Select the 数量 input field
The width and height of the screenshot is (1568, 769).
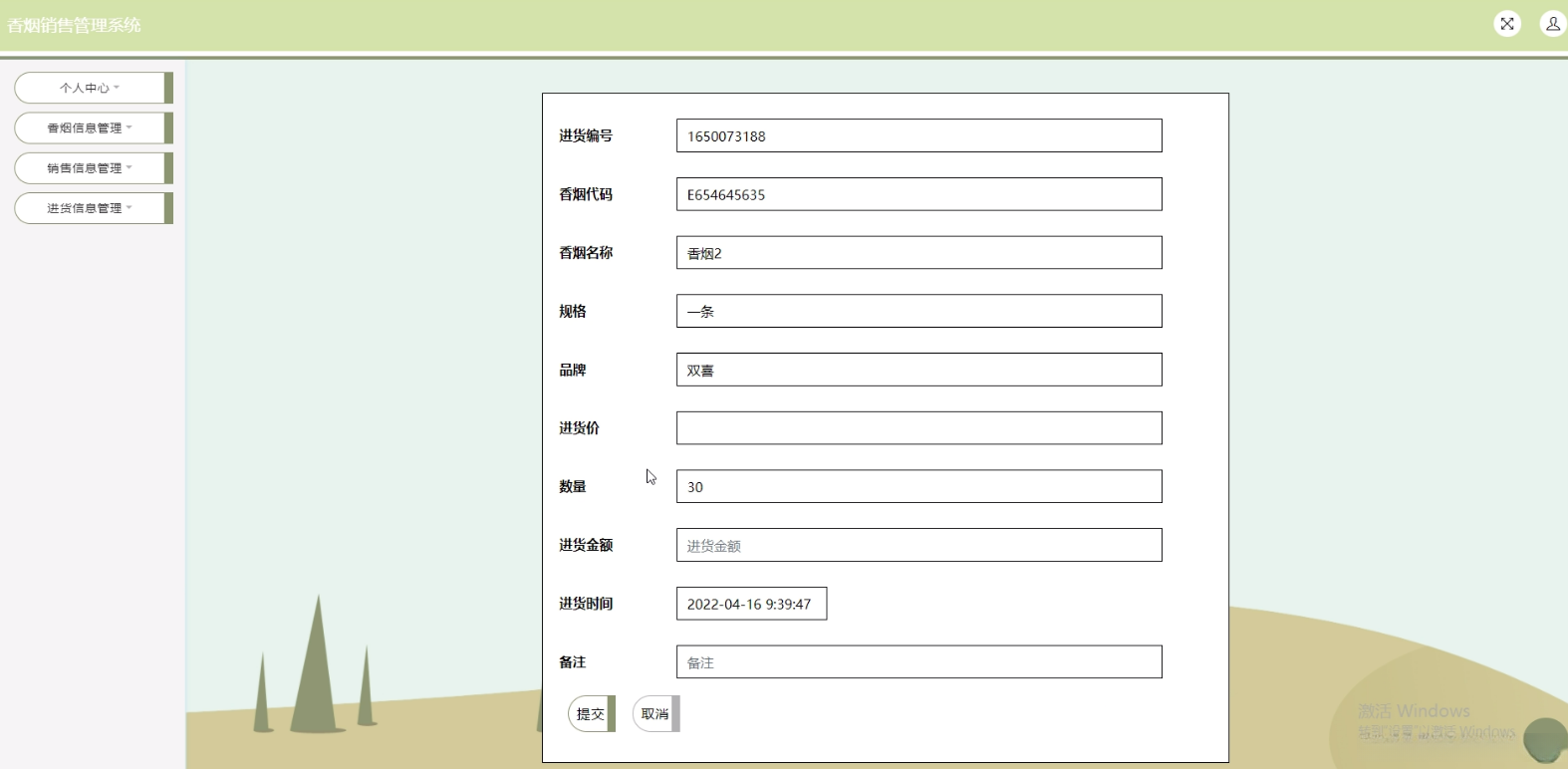pos(918,486)
